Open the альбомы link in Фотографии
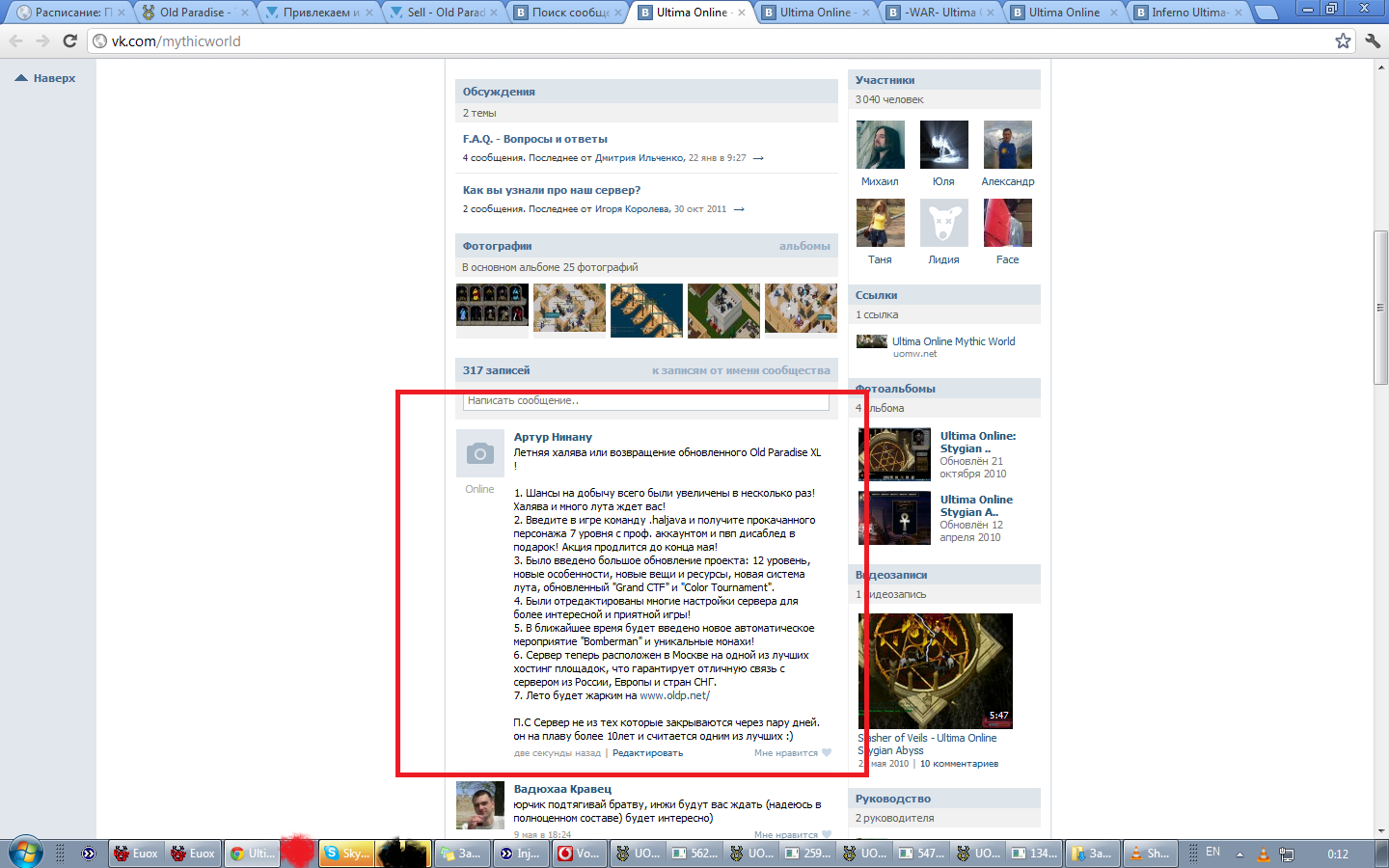This screenshot has height=868, width=1389. point(804,246)
